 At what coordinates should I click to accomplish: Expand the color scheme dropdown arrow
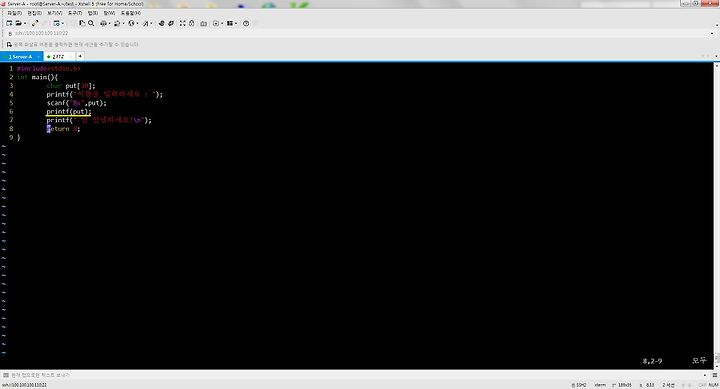123,23
